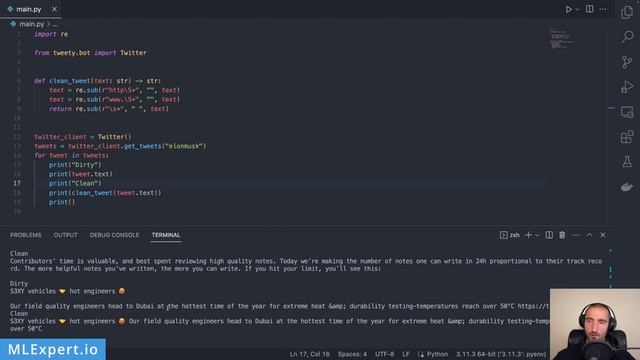Maximize the panel with chevron up
640x360 pixels.
coord(589,235)
